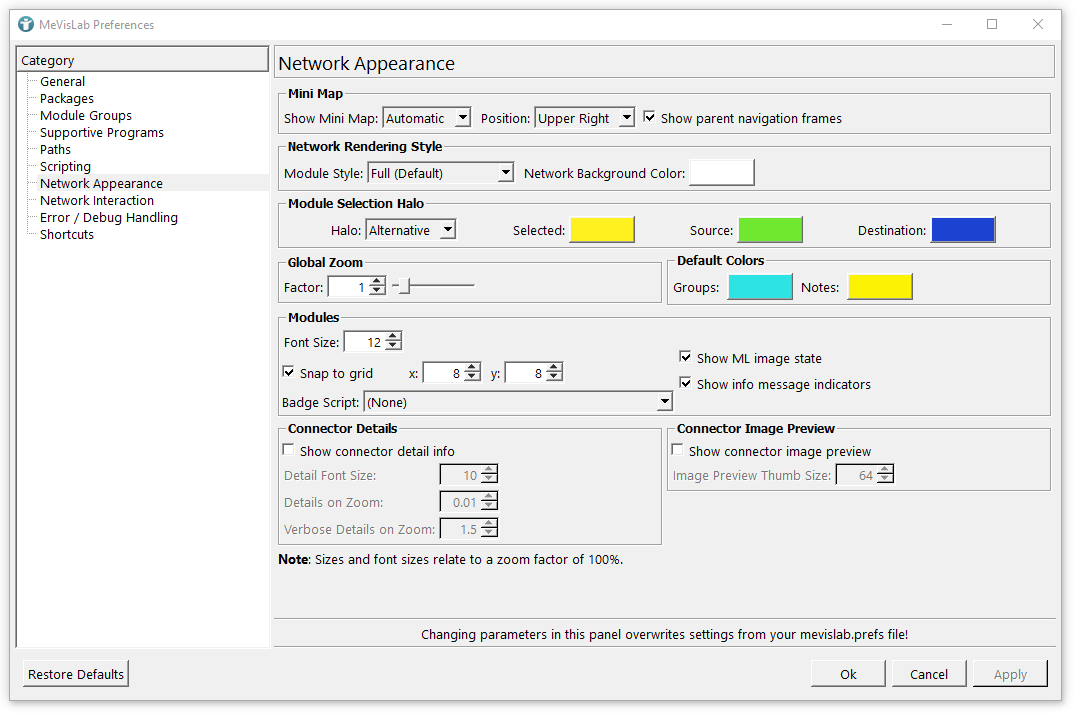Increase the Global Zoom factor with up arrow

pyautogui.click(x=377, y=283)
